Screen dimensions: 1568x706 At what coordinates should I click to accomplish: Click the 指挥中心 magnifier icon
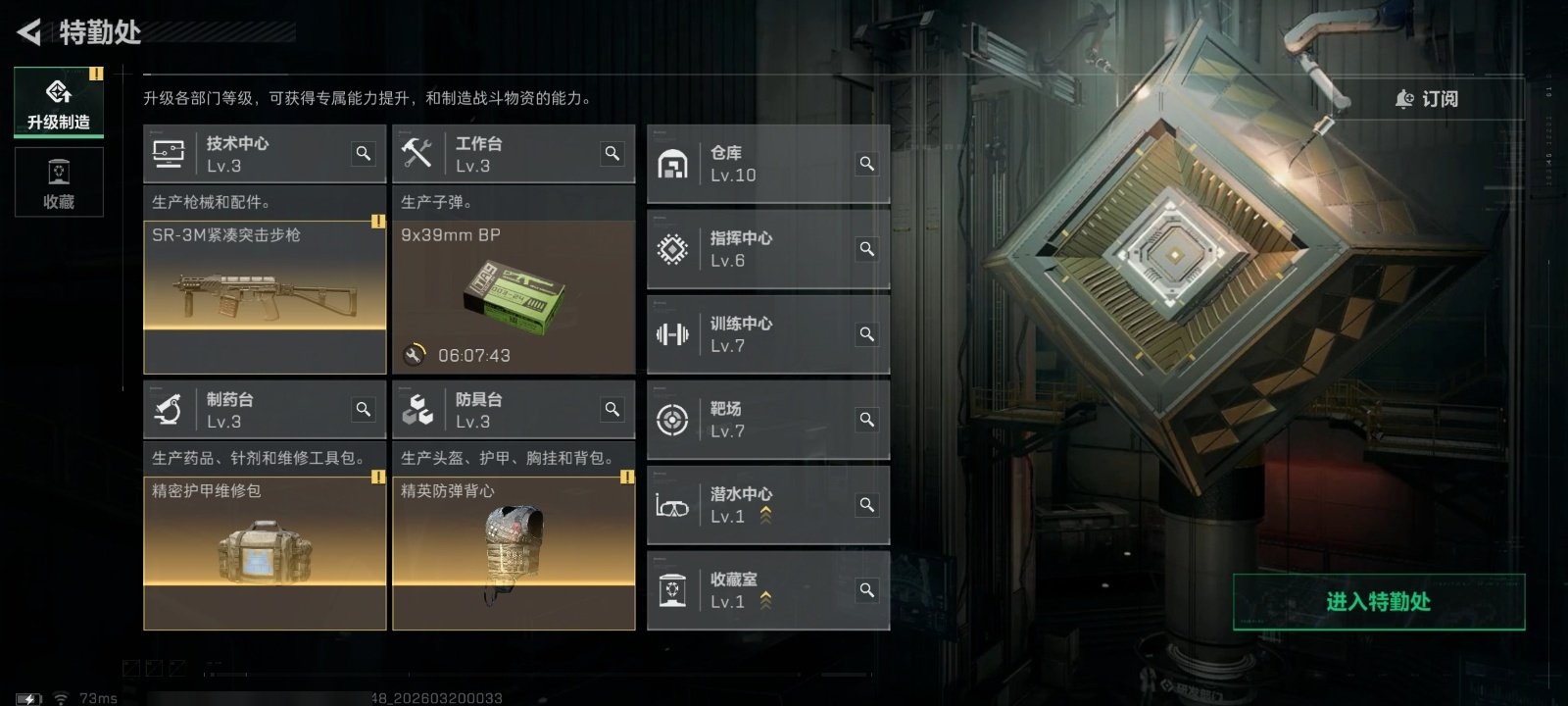pyautogui.click(x=867, y=249)
